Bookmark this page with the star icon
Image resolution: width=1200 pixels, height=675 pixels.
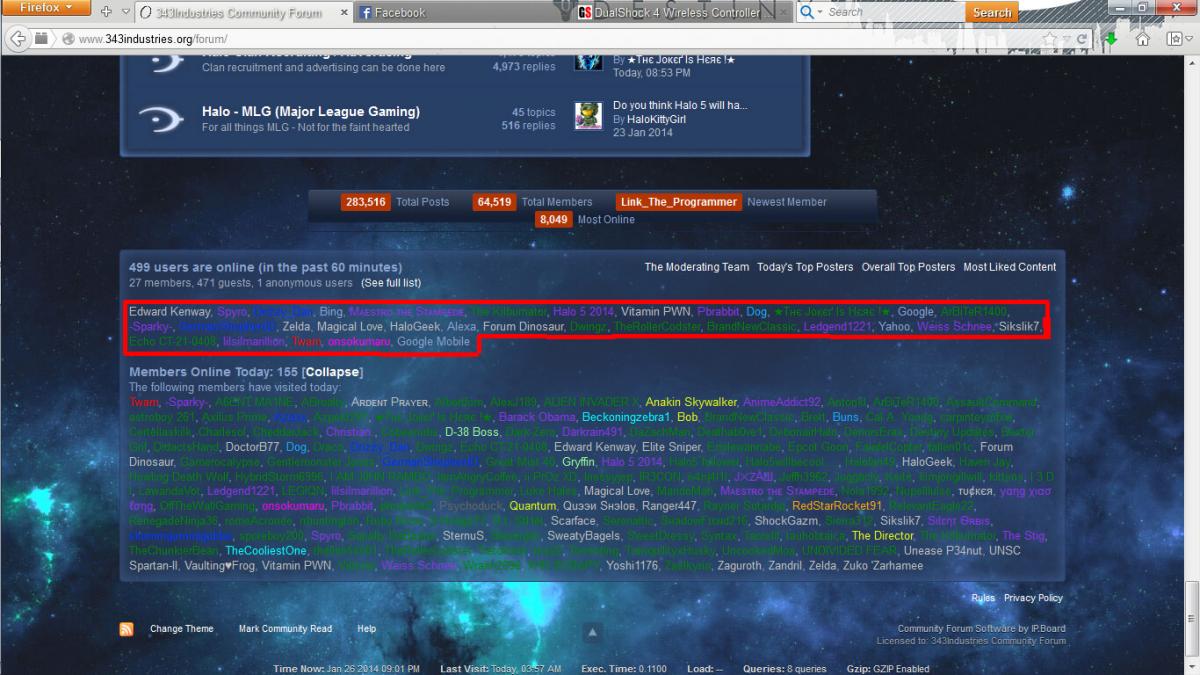pyautogui.click(x=1049, y=39)
